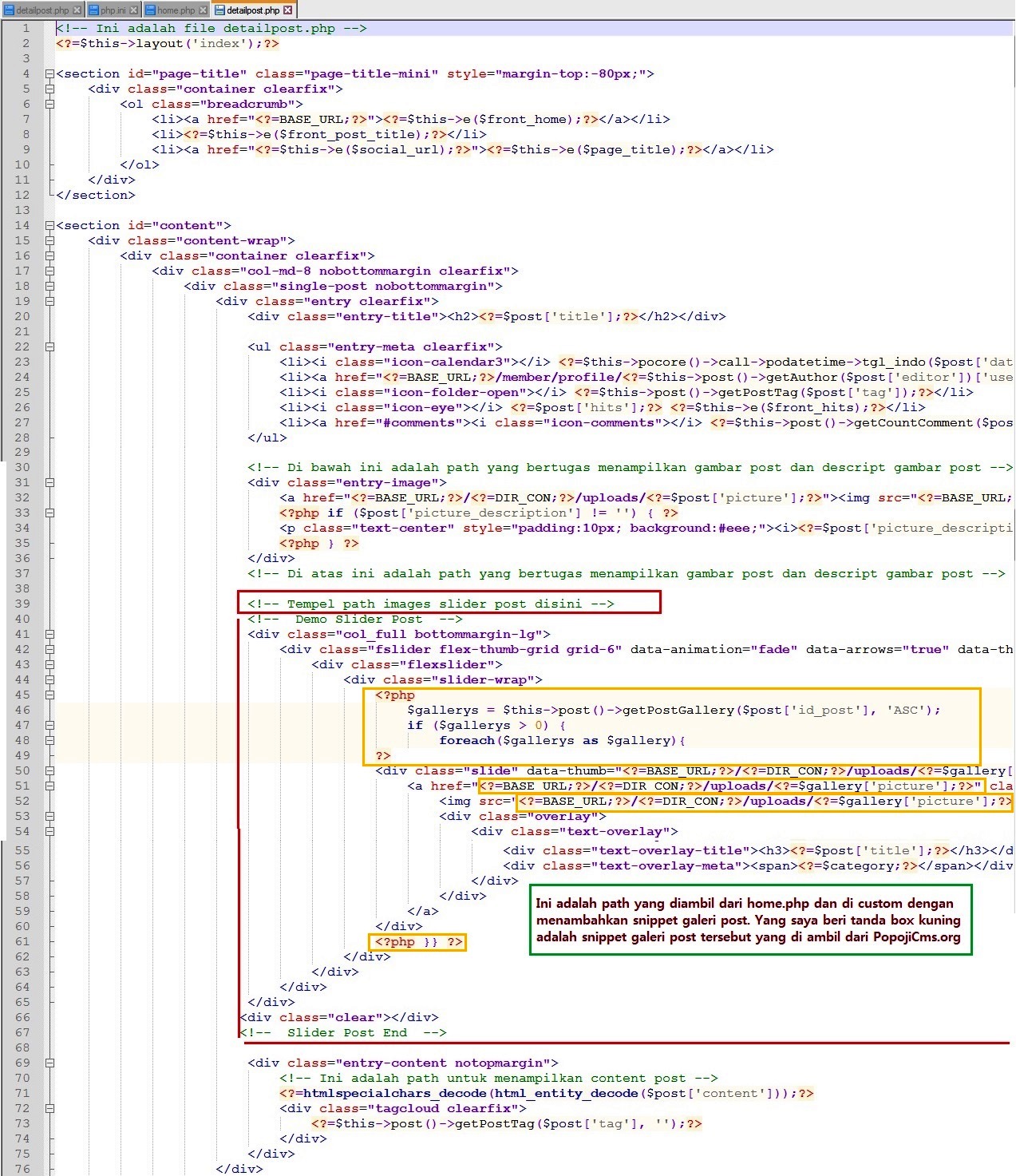Collapse the div class="entry clearfix" fold marker

point(49,301)
